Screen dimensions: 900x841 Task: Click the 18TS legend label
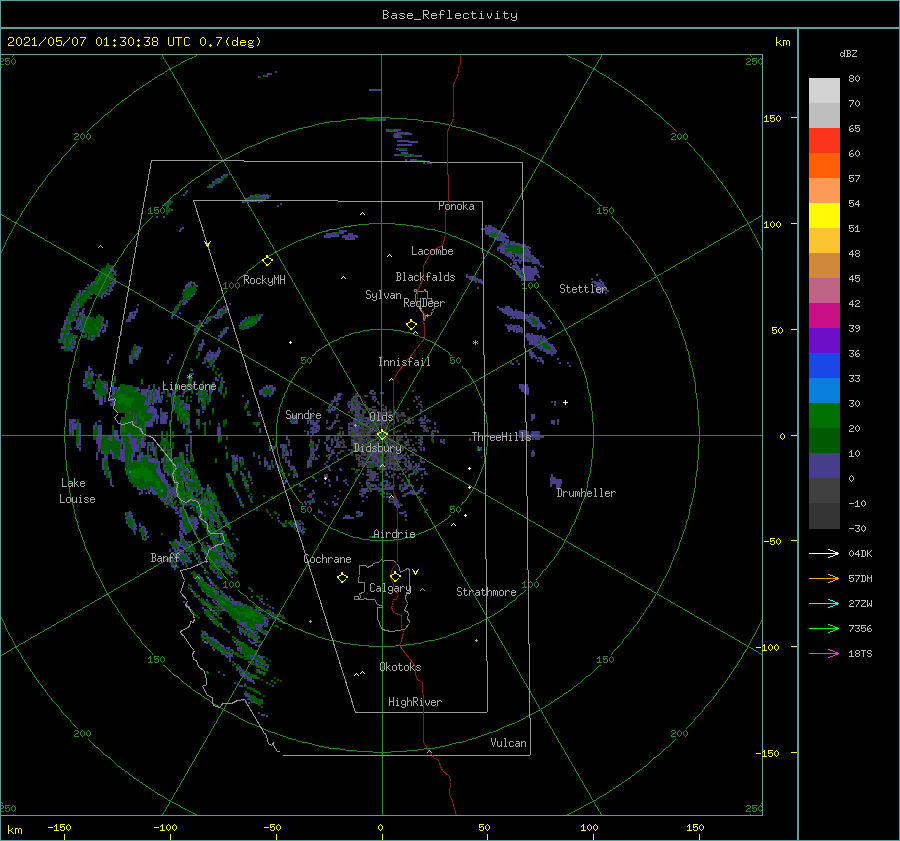tap(860, 653)
